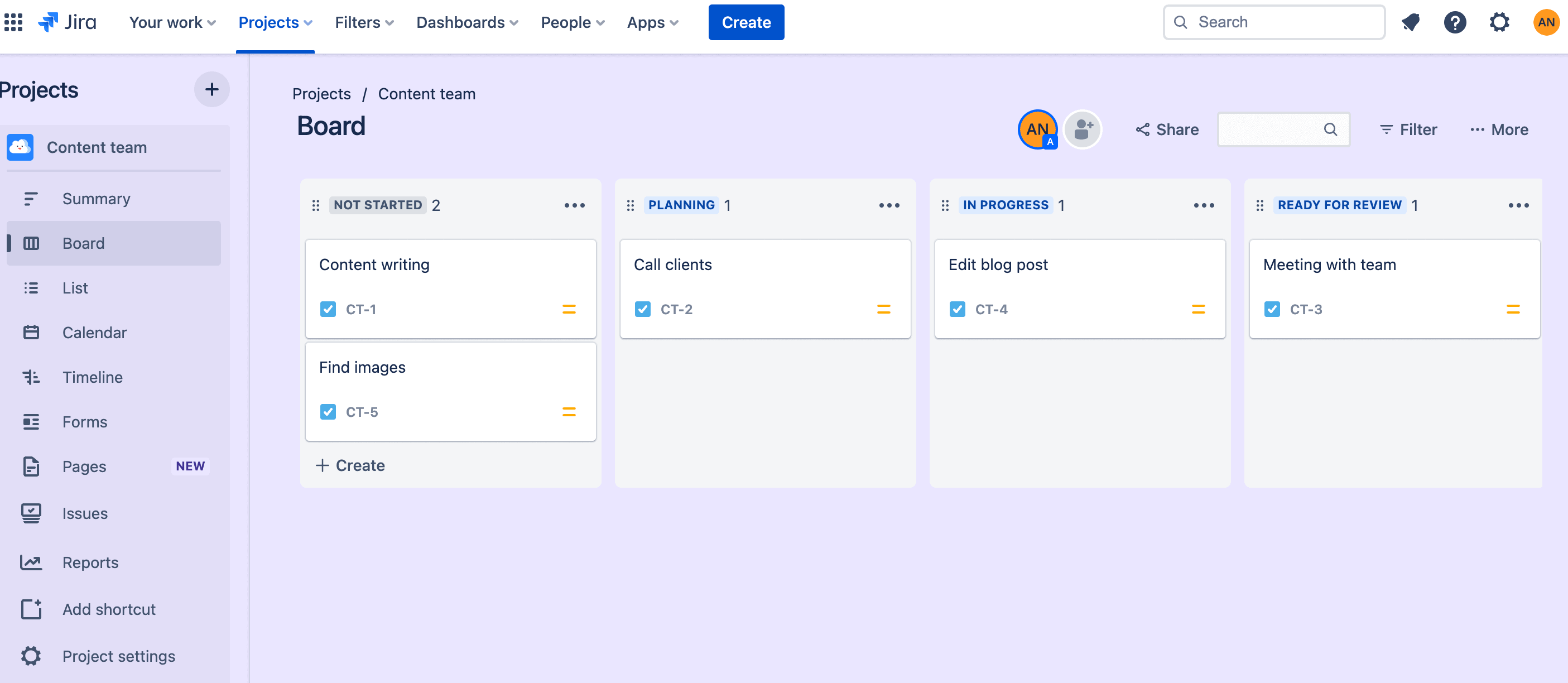The width and height of the screenshot is (1568, 683).
Task: Open the Projects dropdown menu
Action: point(276,22)
